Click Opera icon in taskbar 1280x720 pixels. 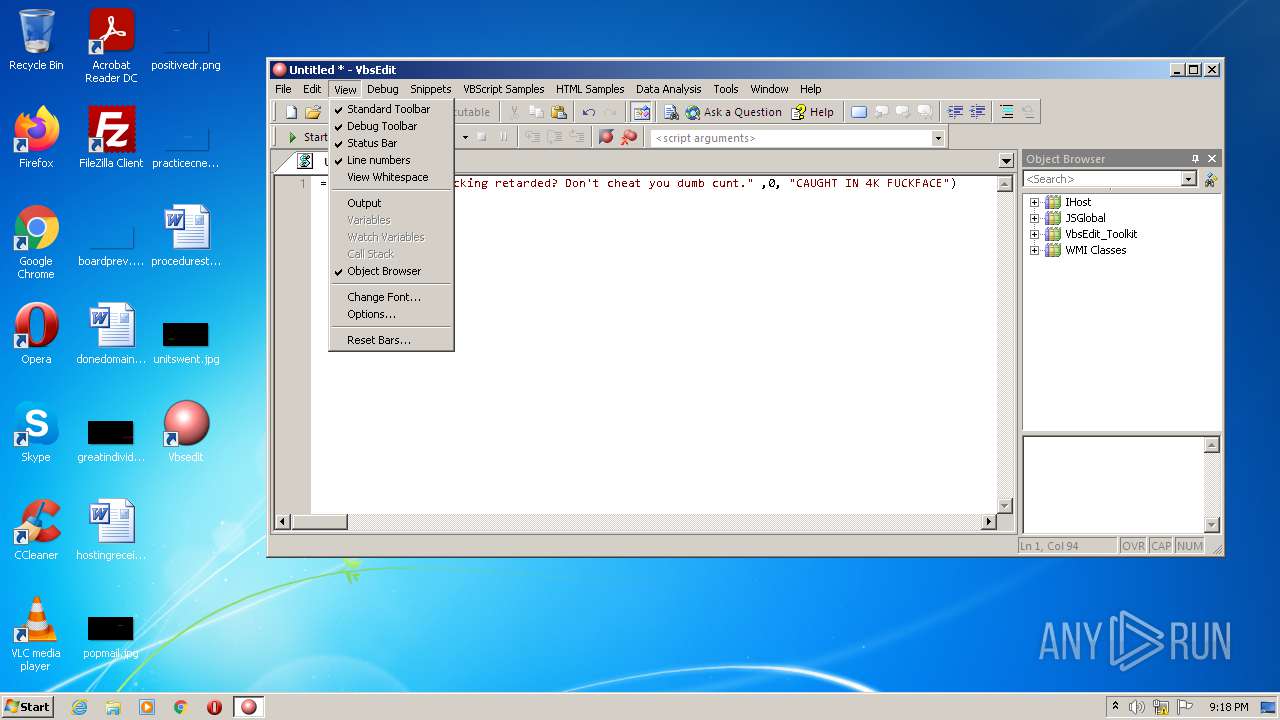[214, 707]
